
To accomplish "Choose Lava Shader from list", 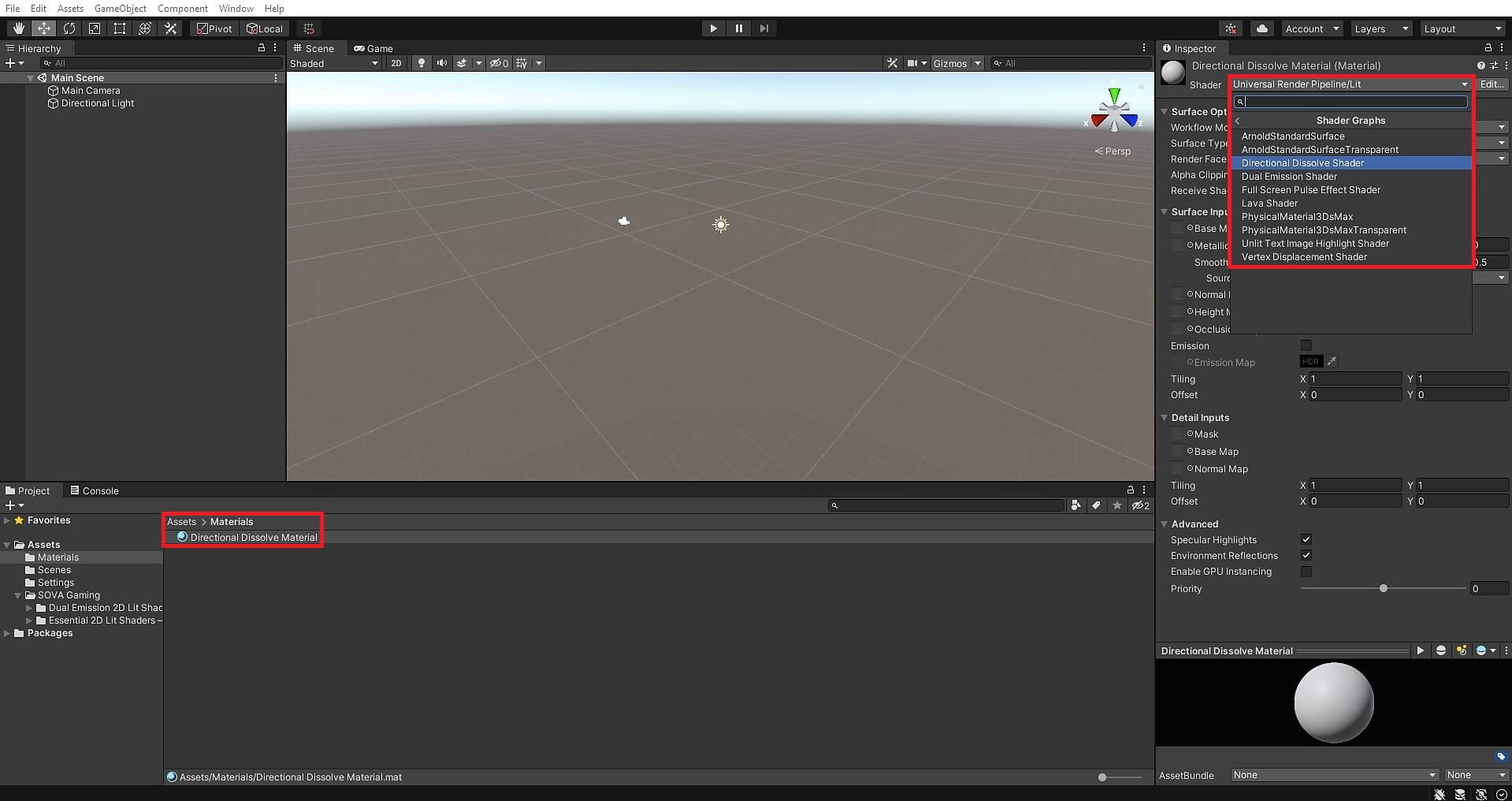I will [x=1351, y=203].
